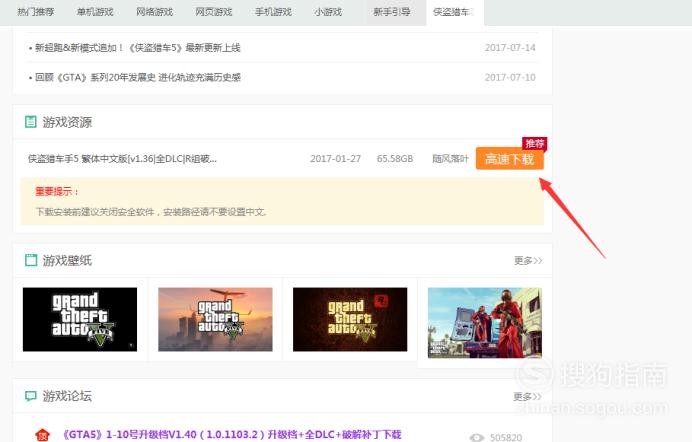This screenshot has width=692, height=442.
Task: Click the 游戏壁纸 section icon
Action: pyautogui.click(x=31, y=260)
